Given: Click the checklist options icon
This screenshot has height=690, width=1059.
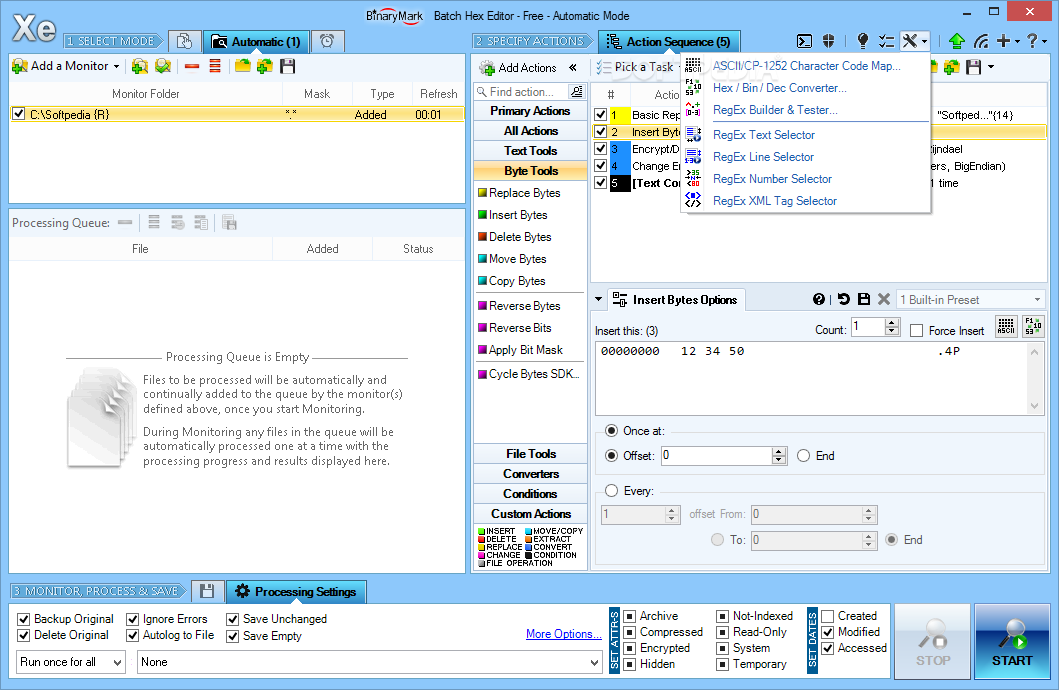Looking at the screenshot, I should pos(886,41).
